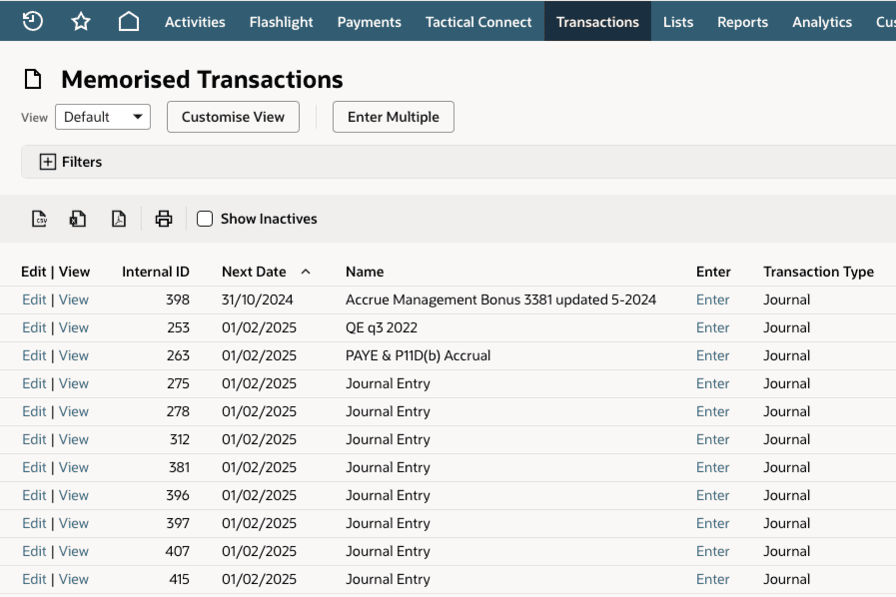Open the Tactical Connect menu
Screen dimensions: 896x597
click(x=478, y=22)
